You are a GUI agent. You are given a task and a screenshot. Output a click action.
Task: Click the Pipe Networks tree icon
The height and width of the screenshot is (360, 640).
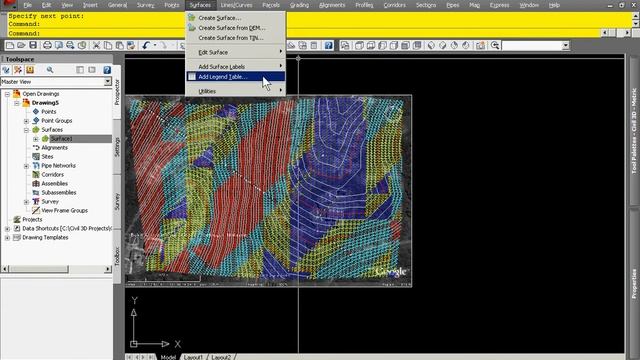point(36,165)
